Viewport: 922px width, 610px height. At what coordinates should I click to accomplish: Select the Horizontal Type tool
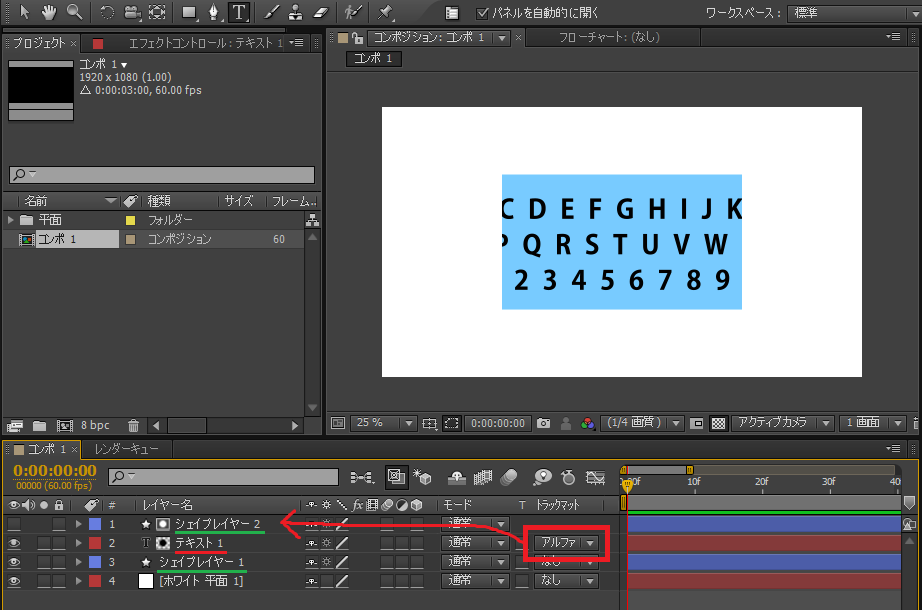[239, 12]
